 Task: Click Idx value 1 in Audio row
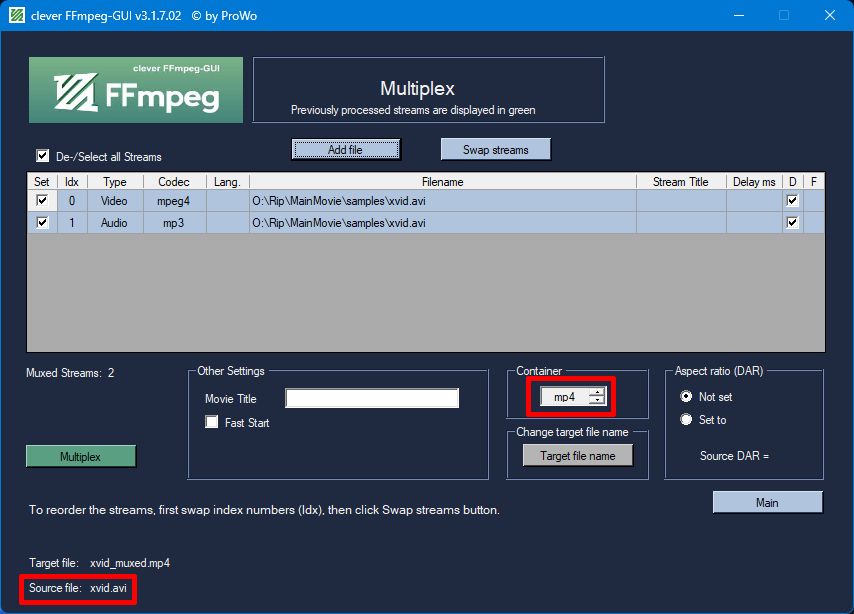pos(72,222)
